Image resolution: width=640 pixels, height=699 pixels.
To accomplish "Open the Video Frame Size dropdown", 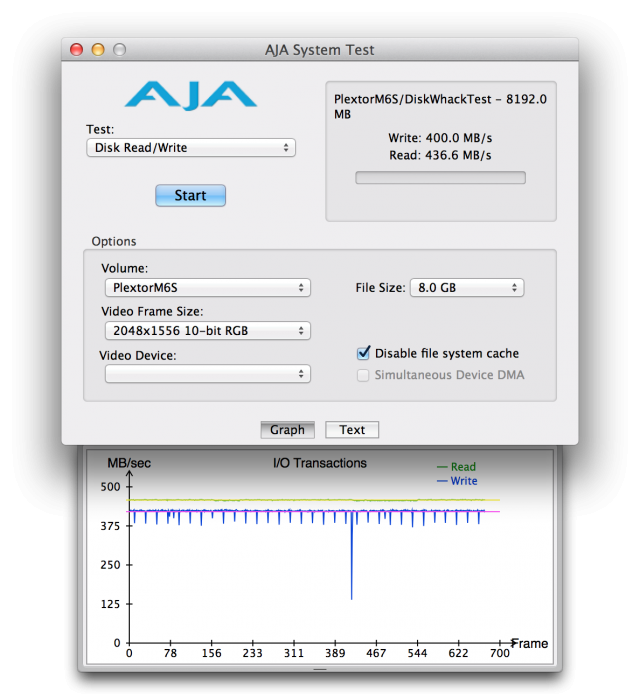I will tap(208, 331).
